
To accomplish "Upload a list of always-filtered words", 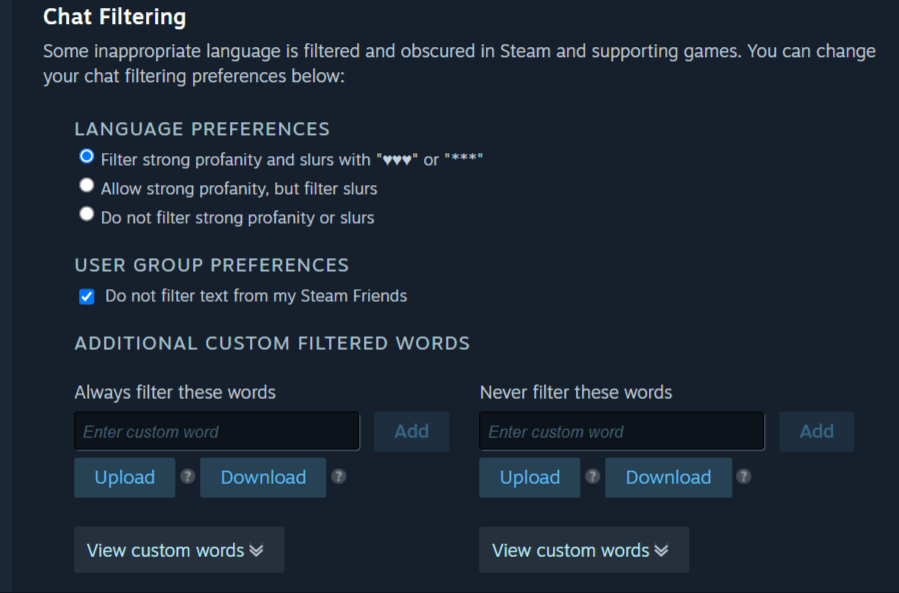I will (x=124, y=477).
